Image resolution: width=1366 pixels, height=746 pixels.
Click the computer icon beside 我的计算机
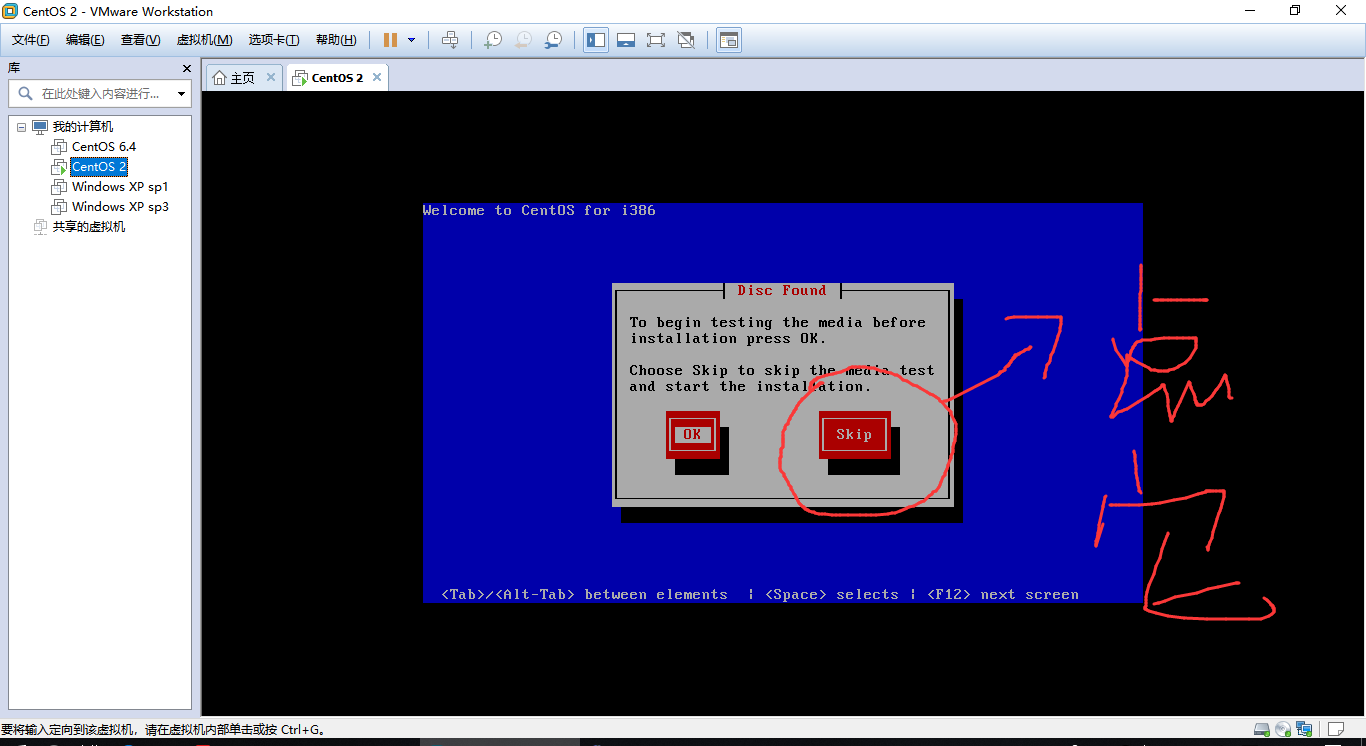coord(40,127)
